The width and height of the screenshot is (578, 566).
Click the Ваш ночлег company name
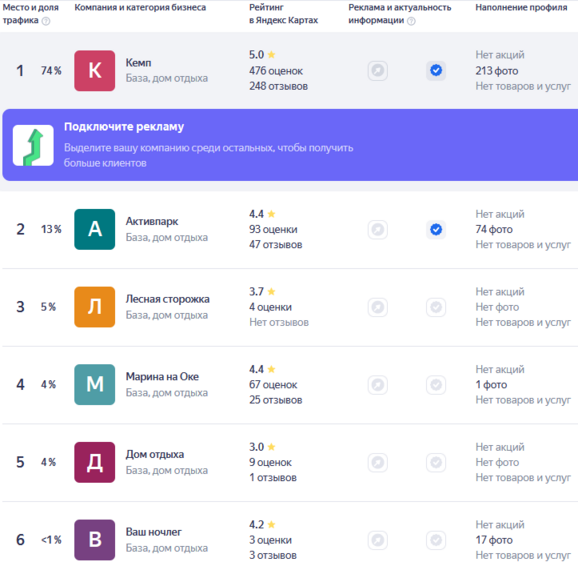point(153,532)
